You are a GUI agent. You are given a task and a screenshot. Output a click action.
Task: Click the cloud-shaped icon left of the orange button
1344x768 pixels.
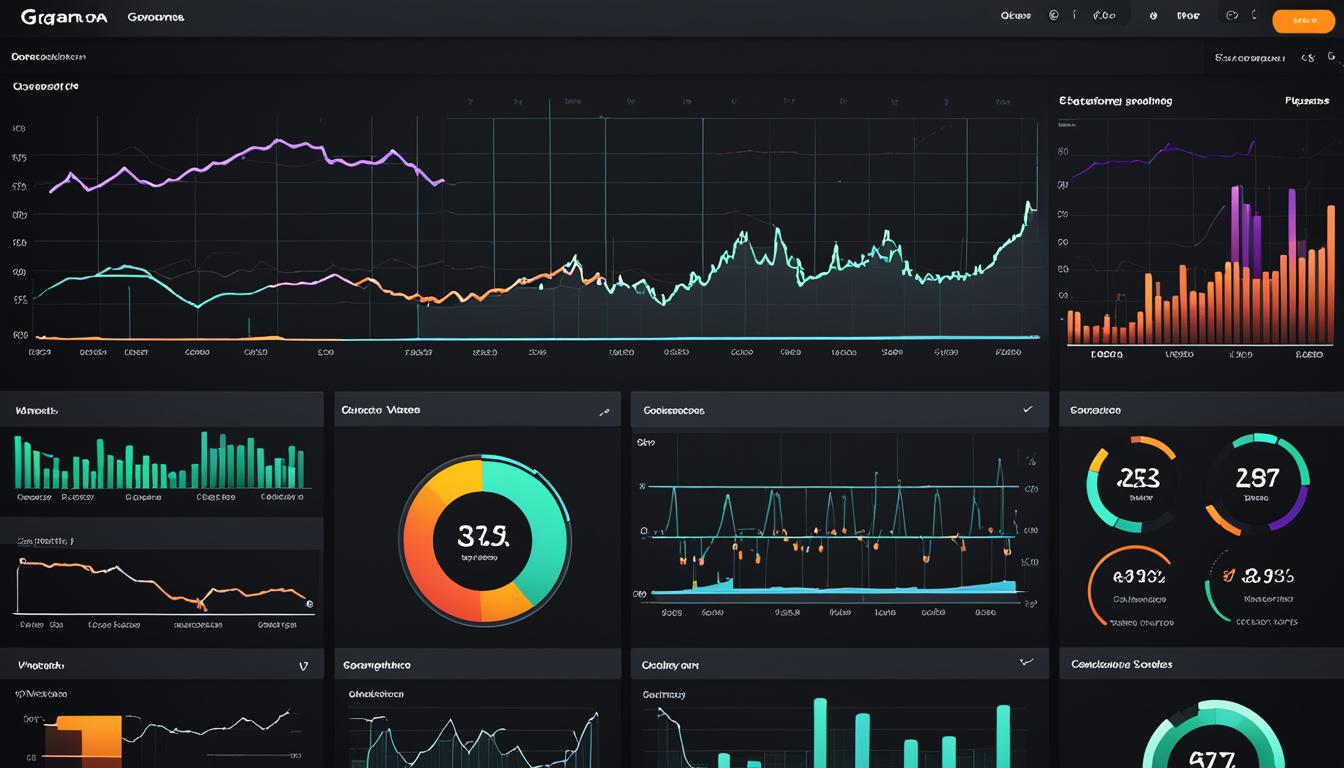pyautogui.click(x=1232, y=16)
